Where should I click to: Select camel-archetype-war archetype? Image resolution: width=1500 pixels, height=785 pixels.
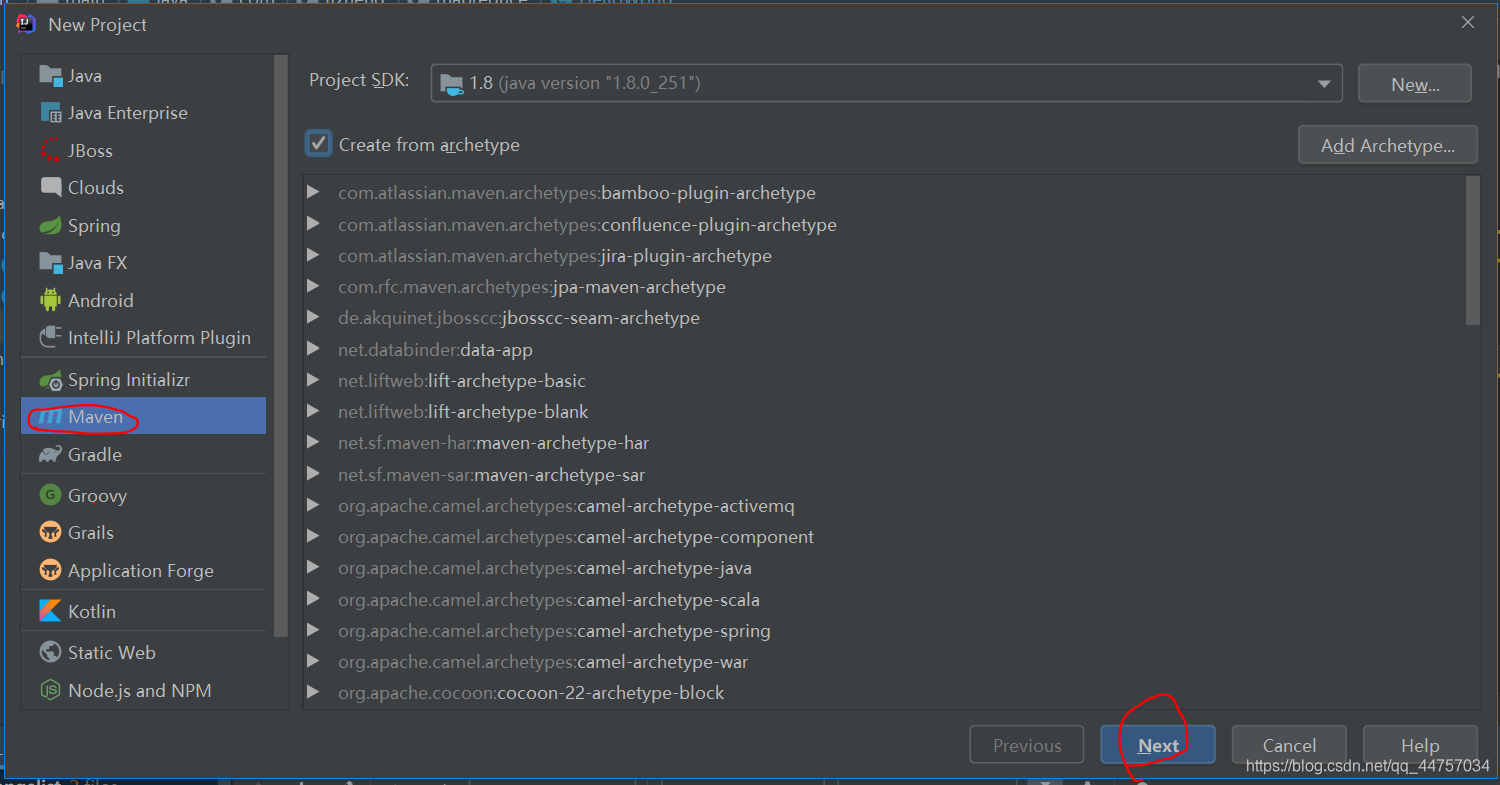pos(543,661)
